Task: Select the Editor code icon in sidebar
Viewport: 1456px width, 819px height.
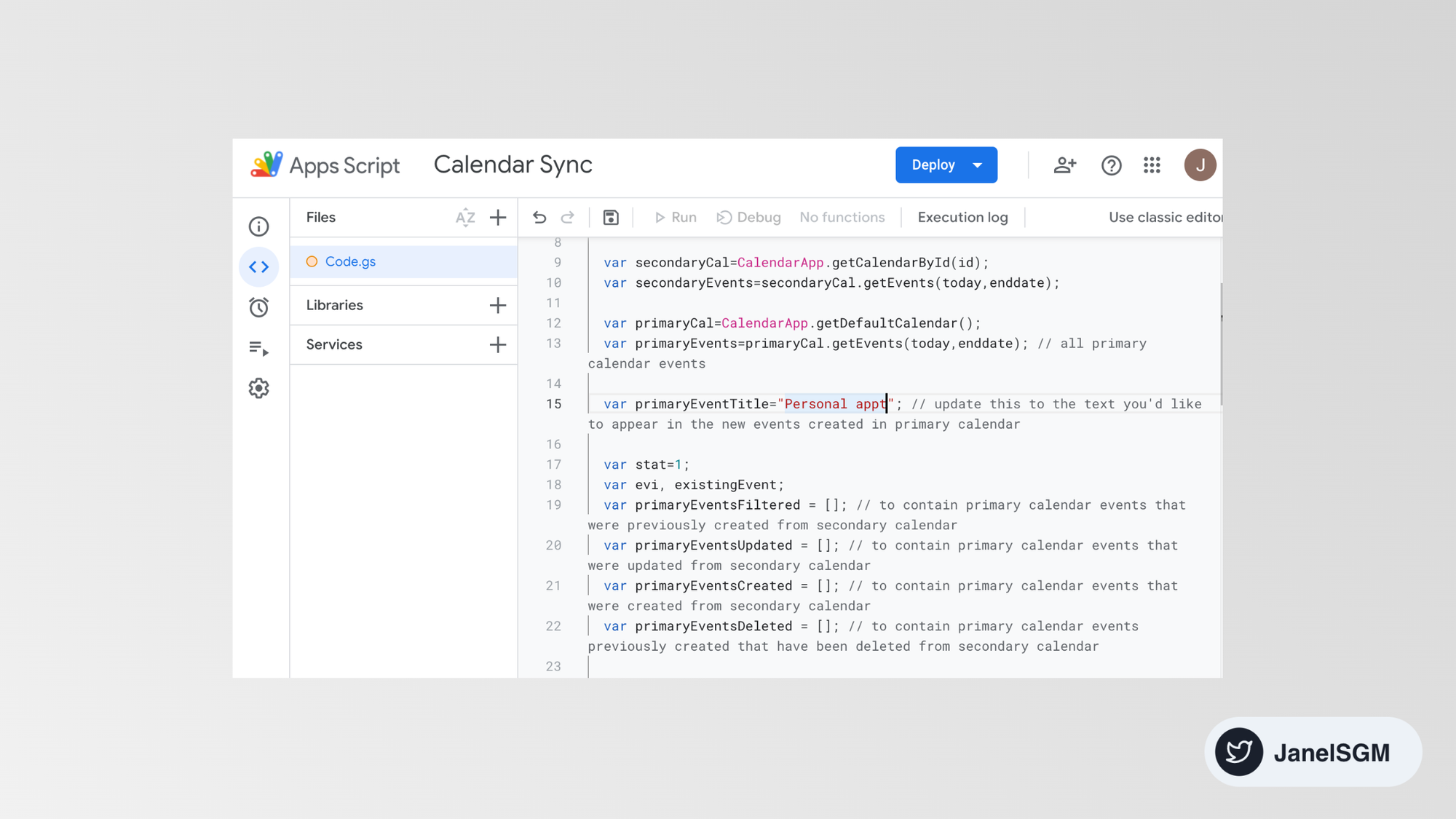Action: (258, 267)
